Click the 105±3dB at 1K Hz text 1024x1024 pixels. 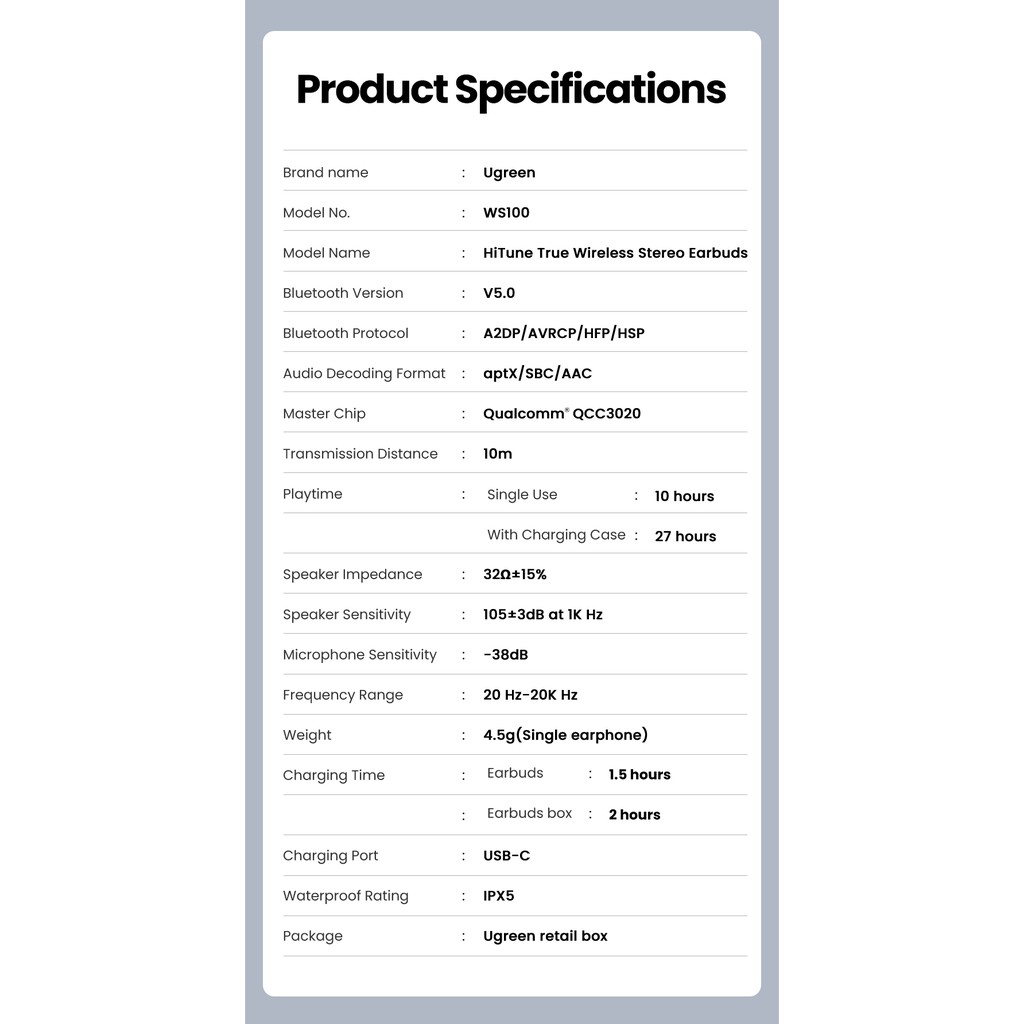point(543,614)
